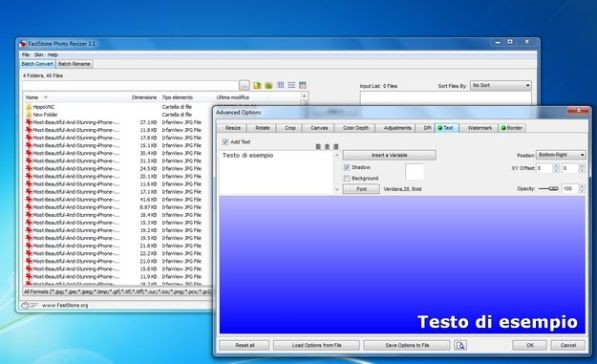Select the DPI tab
The image size is (597, 364).
coord(427,128)
